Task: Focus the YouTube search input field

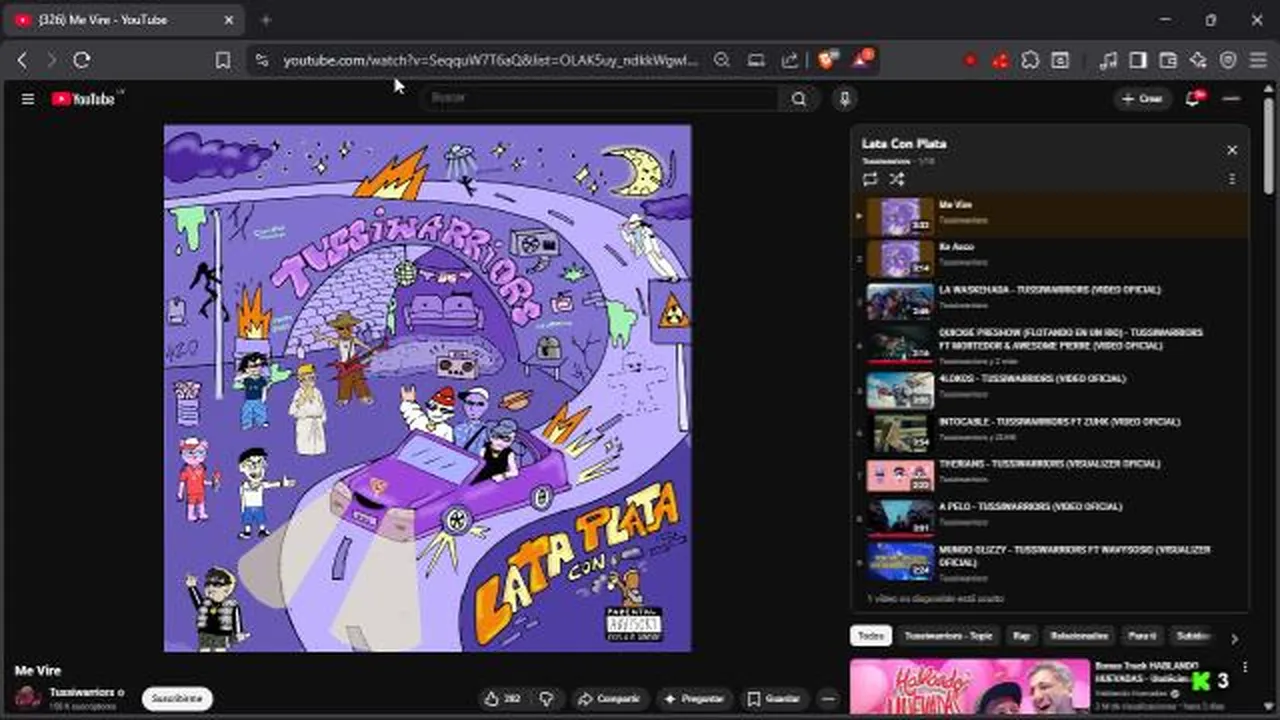Action: coord(600,98)
